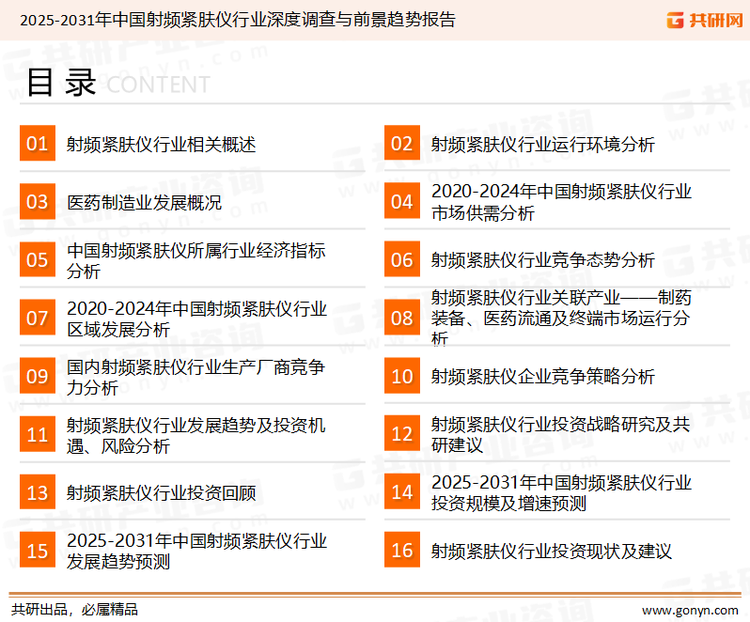Open 射频紧肤仪行业相关概述 chapter entry
This screenshot has width=750, height=622.
(161, 144)
